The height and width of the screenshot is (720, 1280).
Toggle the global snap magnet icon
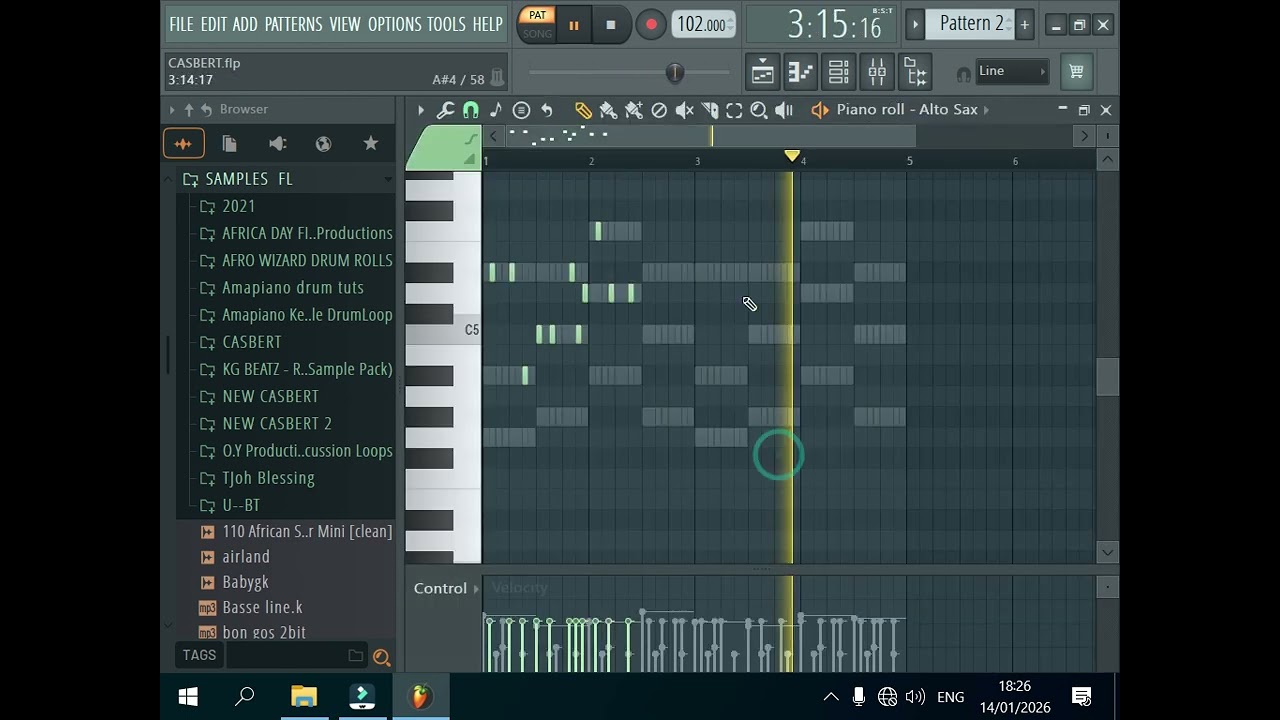(x=963, y=73)
